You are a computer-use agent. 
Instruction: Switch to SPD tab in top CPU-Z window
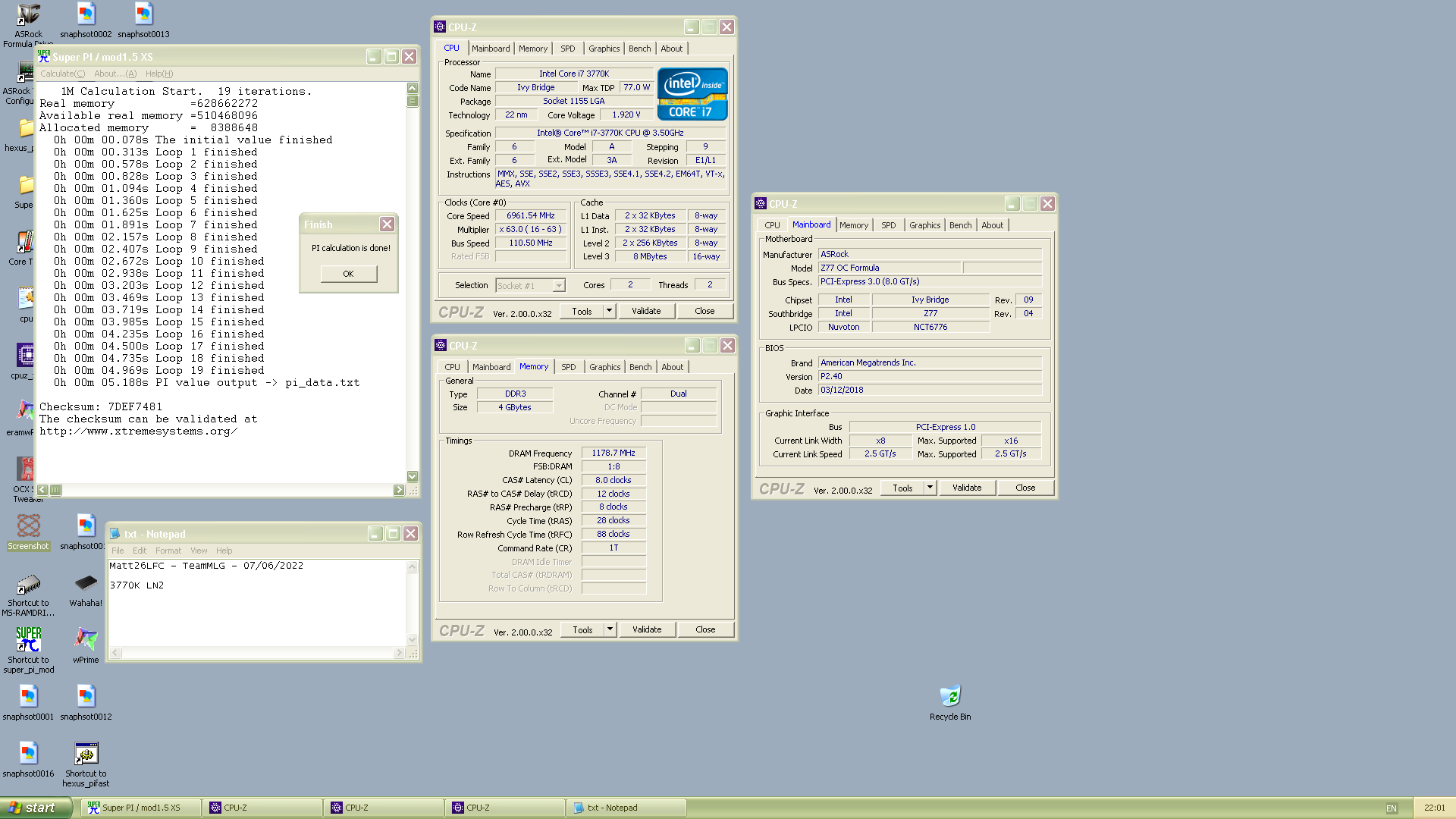(x=568, y=49)
